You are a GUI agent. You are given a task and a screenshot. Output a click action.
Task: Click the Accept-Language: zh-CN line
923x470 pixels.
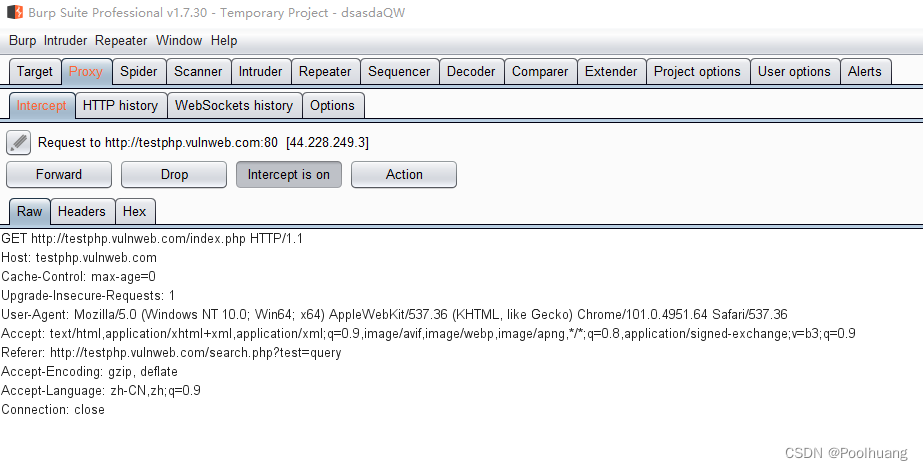[x=101, y=390]
